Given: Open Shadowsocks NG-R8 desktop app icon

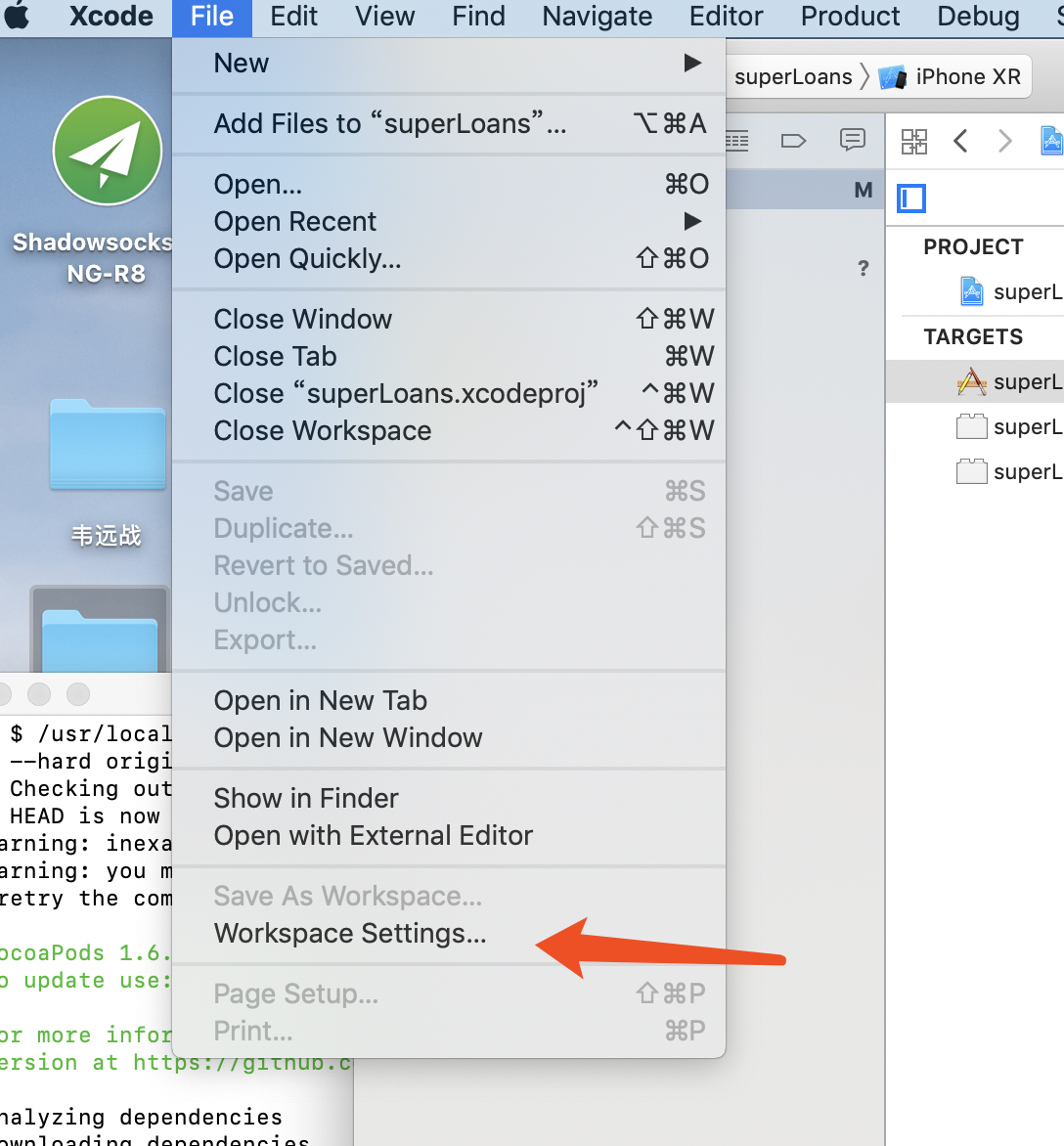Looking at the screenshot, I should pos(108,152).
